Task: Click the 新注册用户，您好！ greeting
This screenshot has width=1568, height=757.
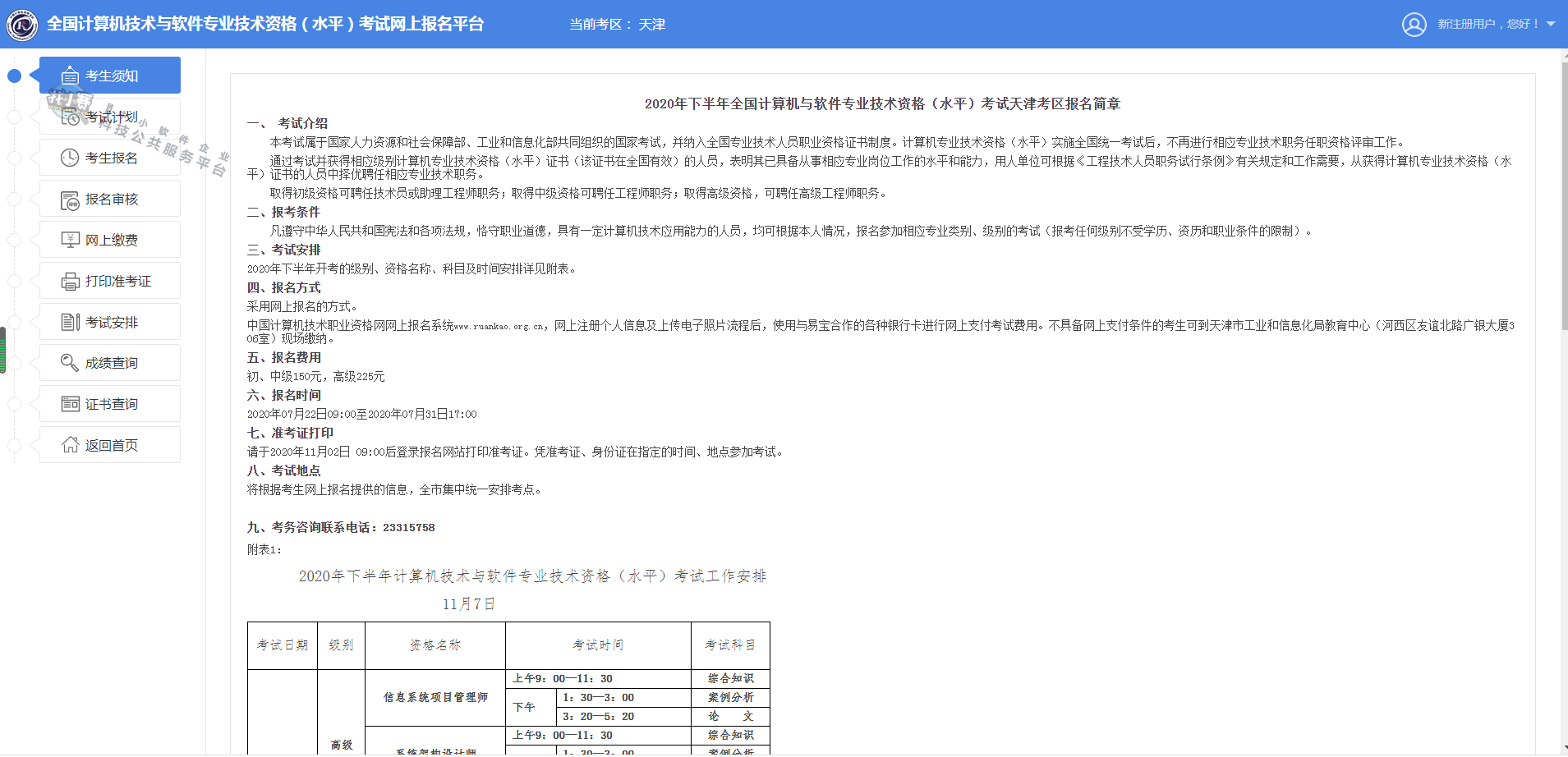Action: pyautogui.click(x=1488, y=24)
